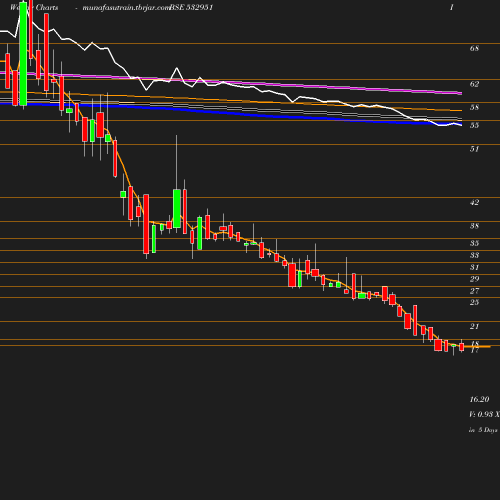Click the last red candlestick on the right
This screenshot has height=500, width=500.
pyautogui.click(x=462, y=347)
